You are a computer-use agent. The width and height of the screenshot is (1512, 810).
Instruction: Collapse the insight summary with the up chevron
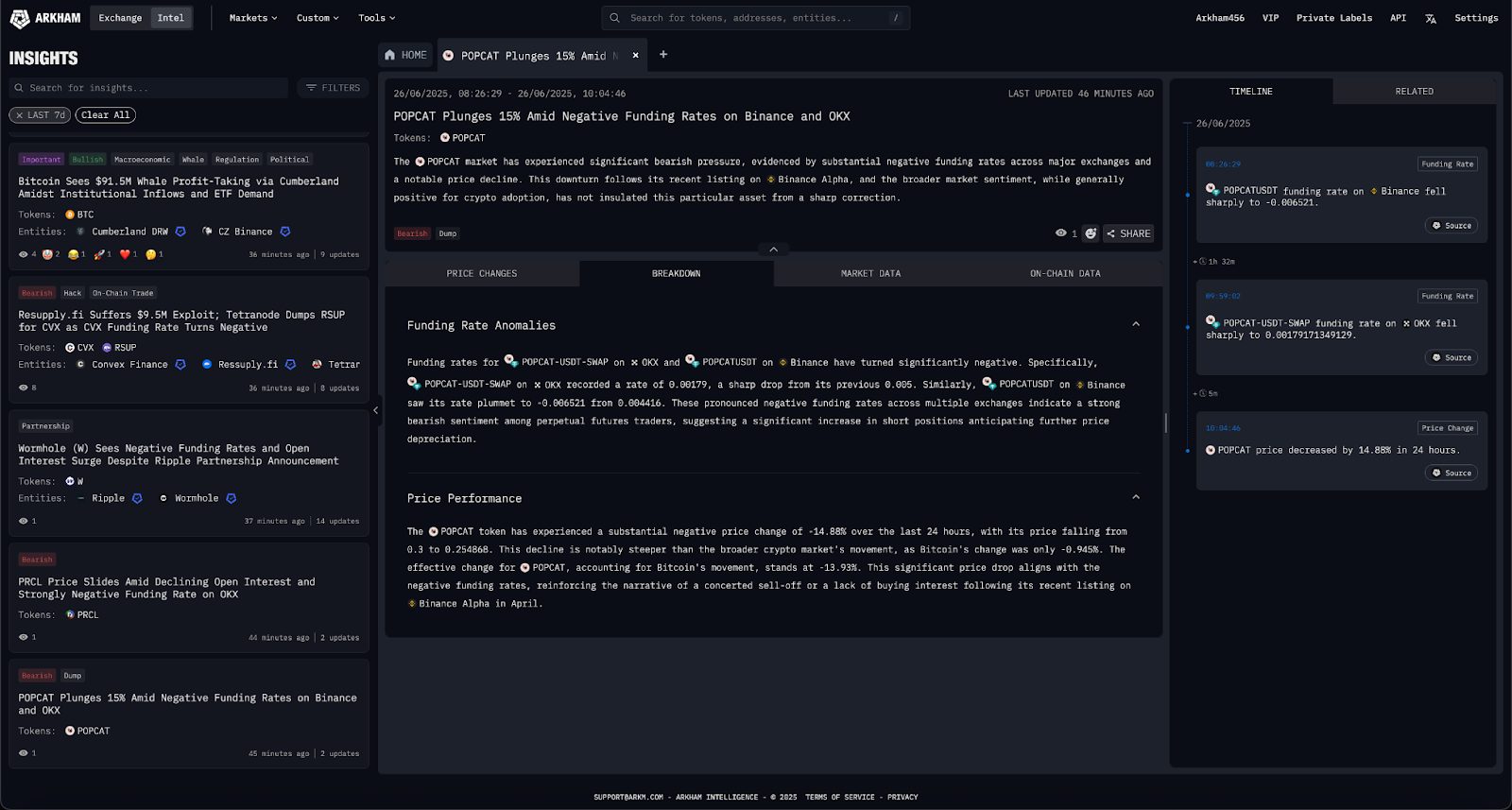tap(773, 250)
